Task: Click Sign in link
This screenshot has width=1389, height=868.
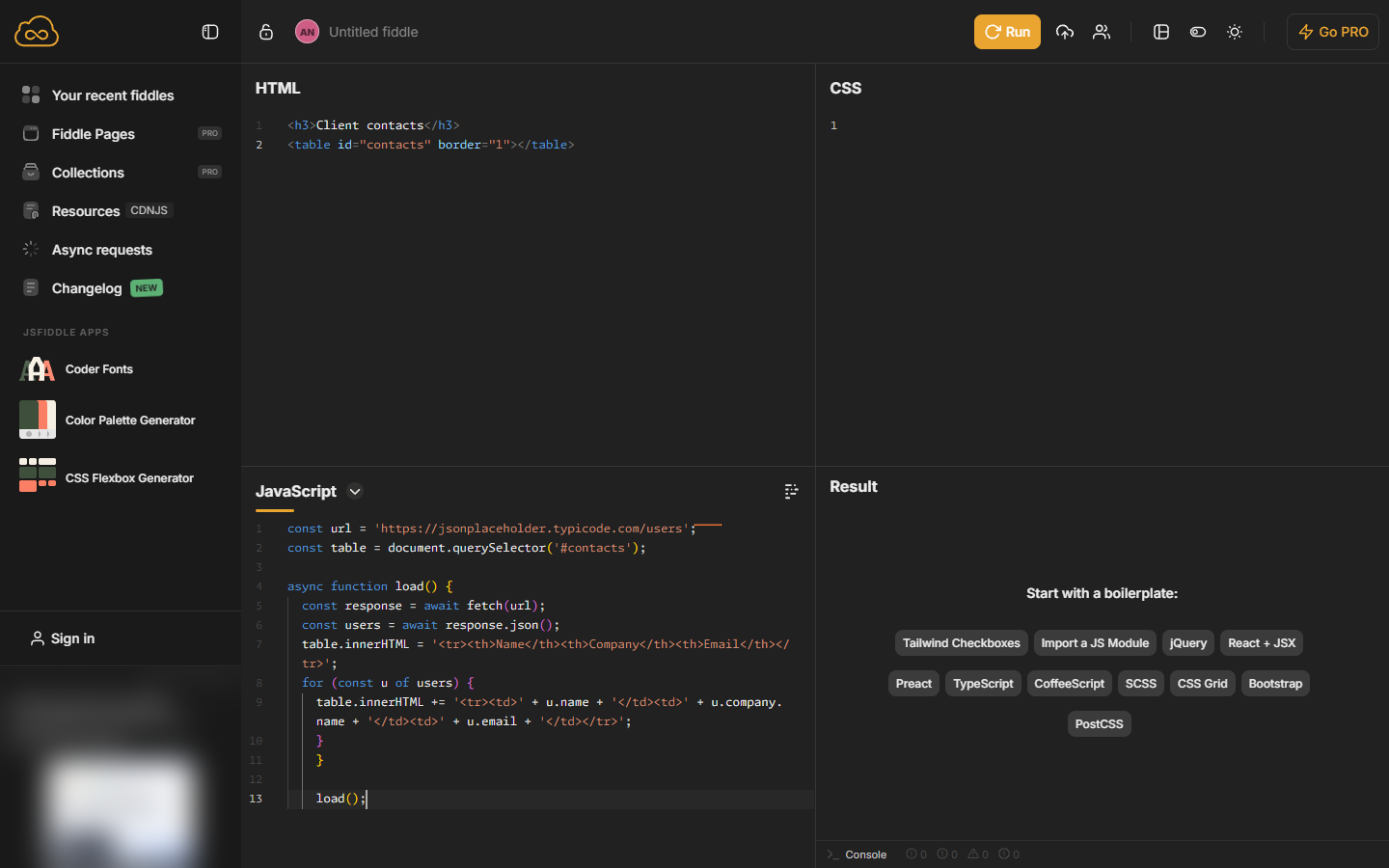Action: coord(63,638)
